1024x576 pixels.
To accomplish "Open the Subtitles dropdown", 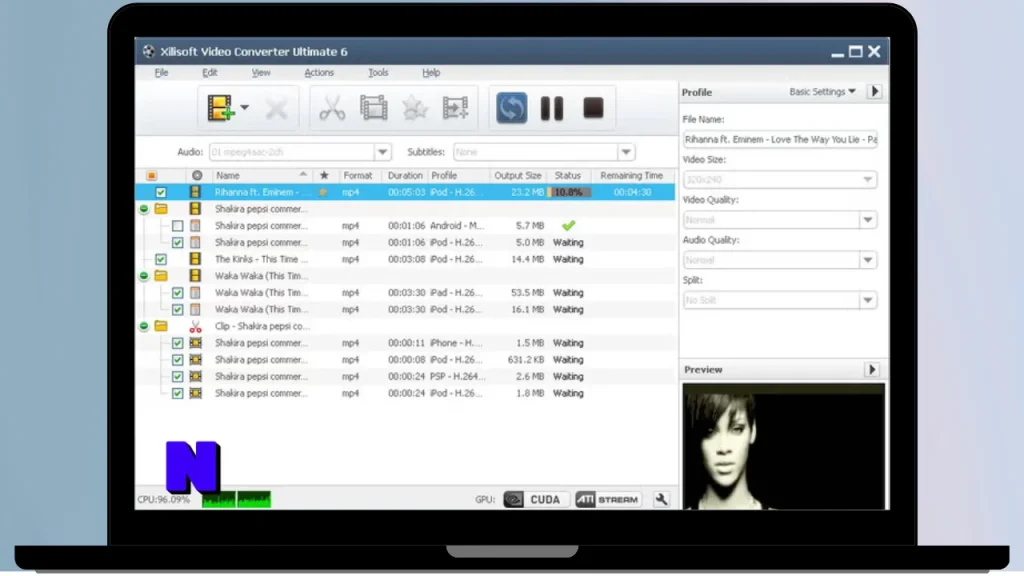I will coord(626,152).
